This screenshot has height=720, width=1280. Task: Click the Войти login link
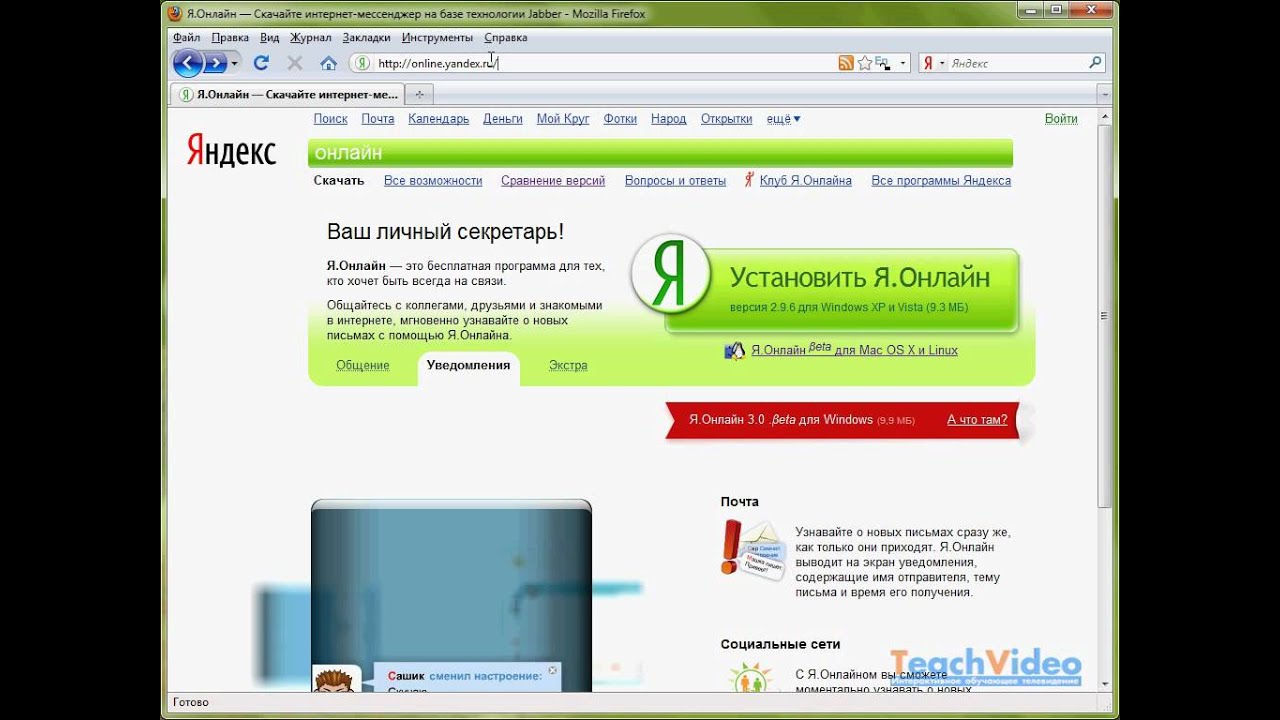coord(1061,118)
